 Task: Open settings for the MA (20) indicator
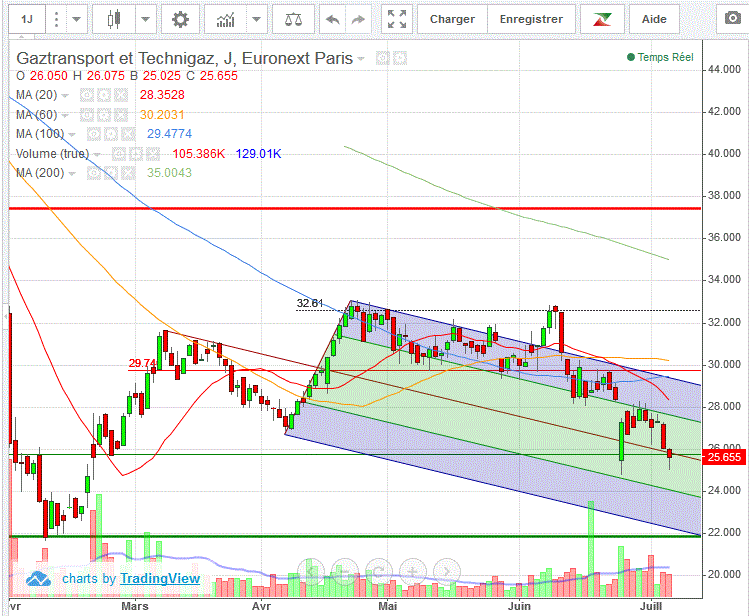click(104, 95)
